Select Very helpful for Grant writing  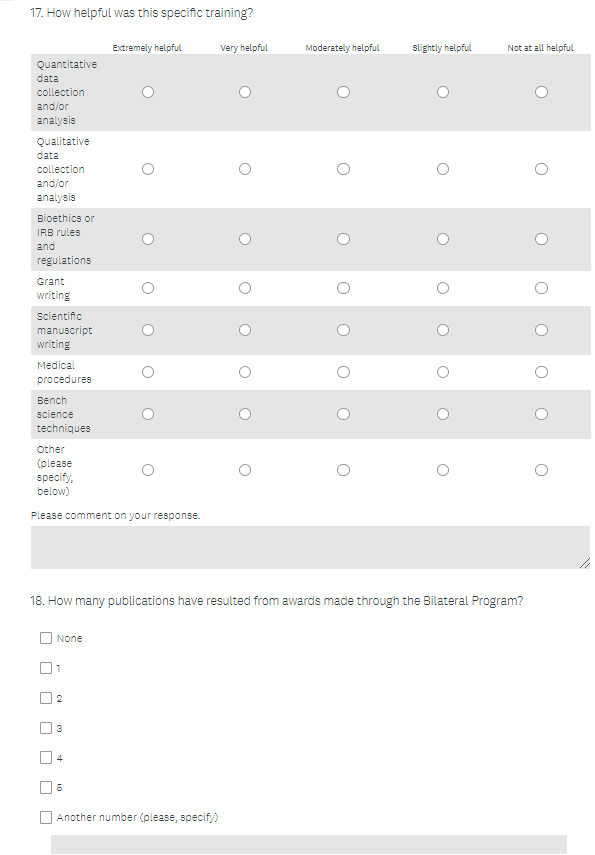[x=245, y=288]
